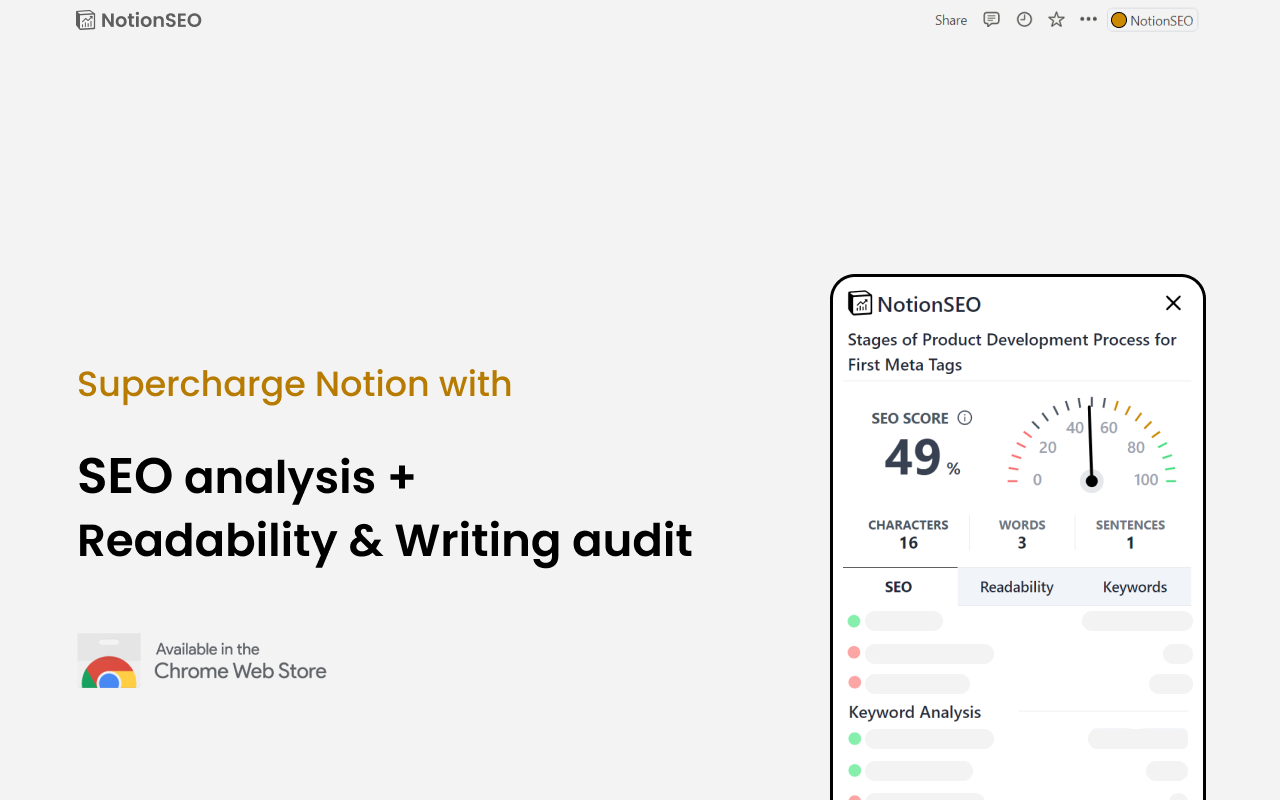The image size is (1280, 800).
Task: Click the red indicator on second SEO item
Action: click(854, 652)
